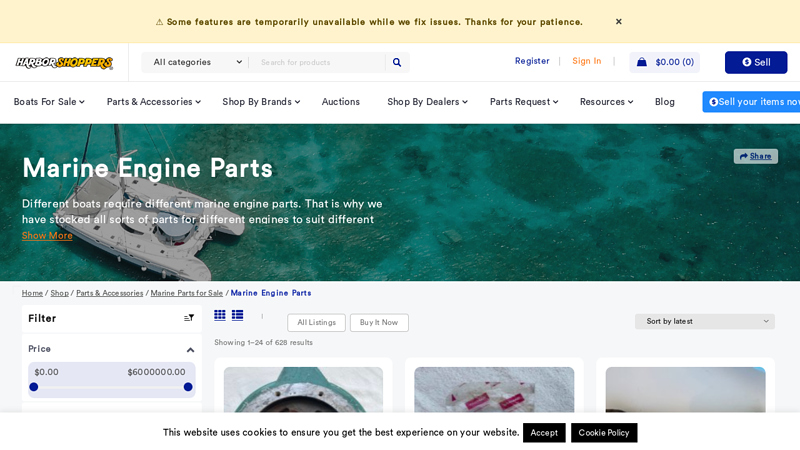Open Marine Parts for Sale breadcrumb

(187, 293)
